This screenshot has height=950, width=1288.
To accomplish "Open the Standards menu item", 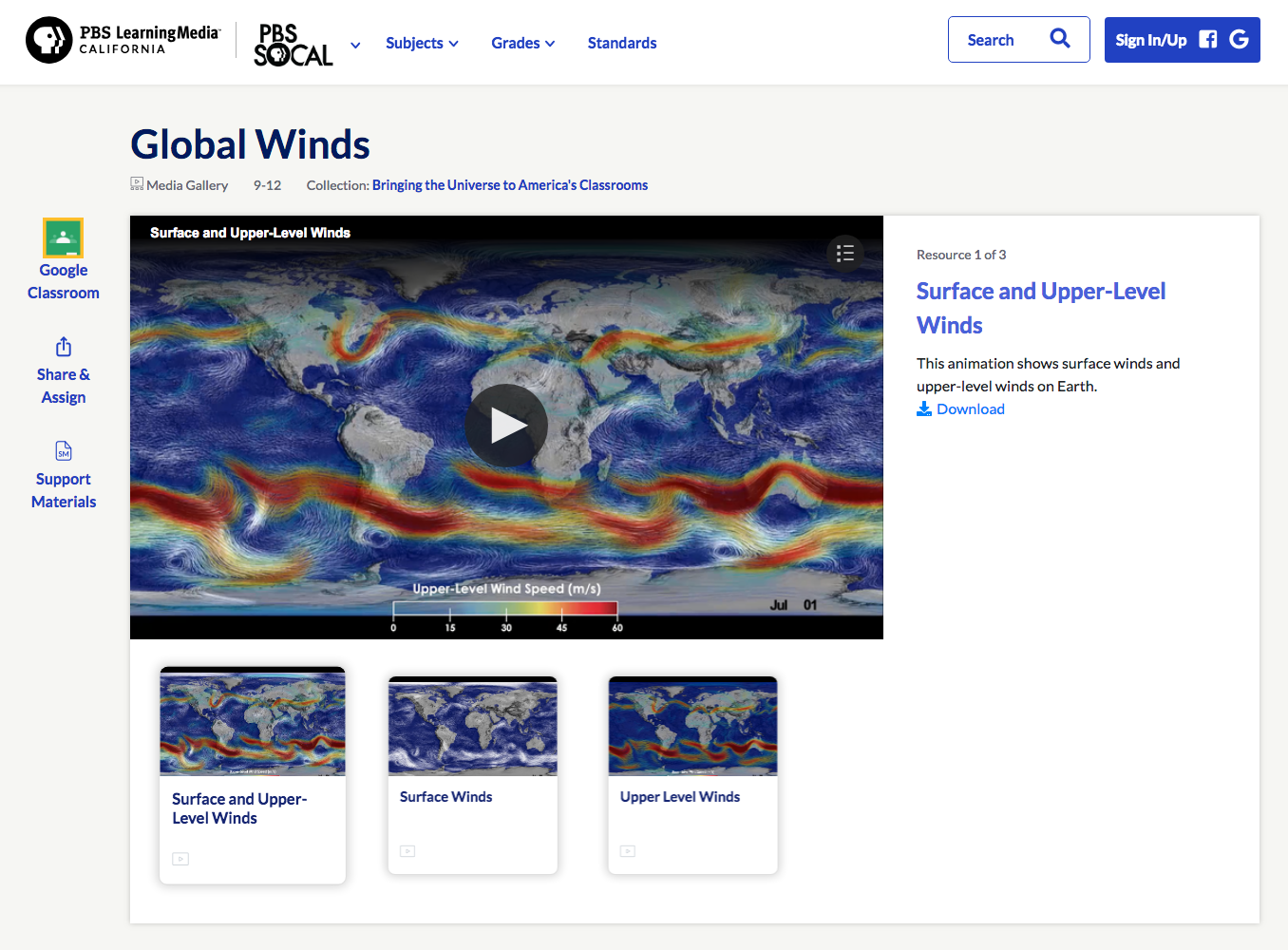I will 622,43.
